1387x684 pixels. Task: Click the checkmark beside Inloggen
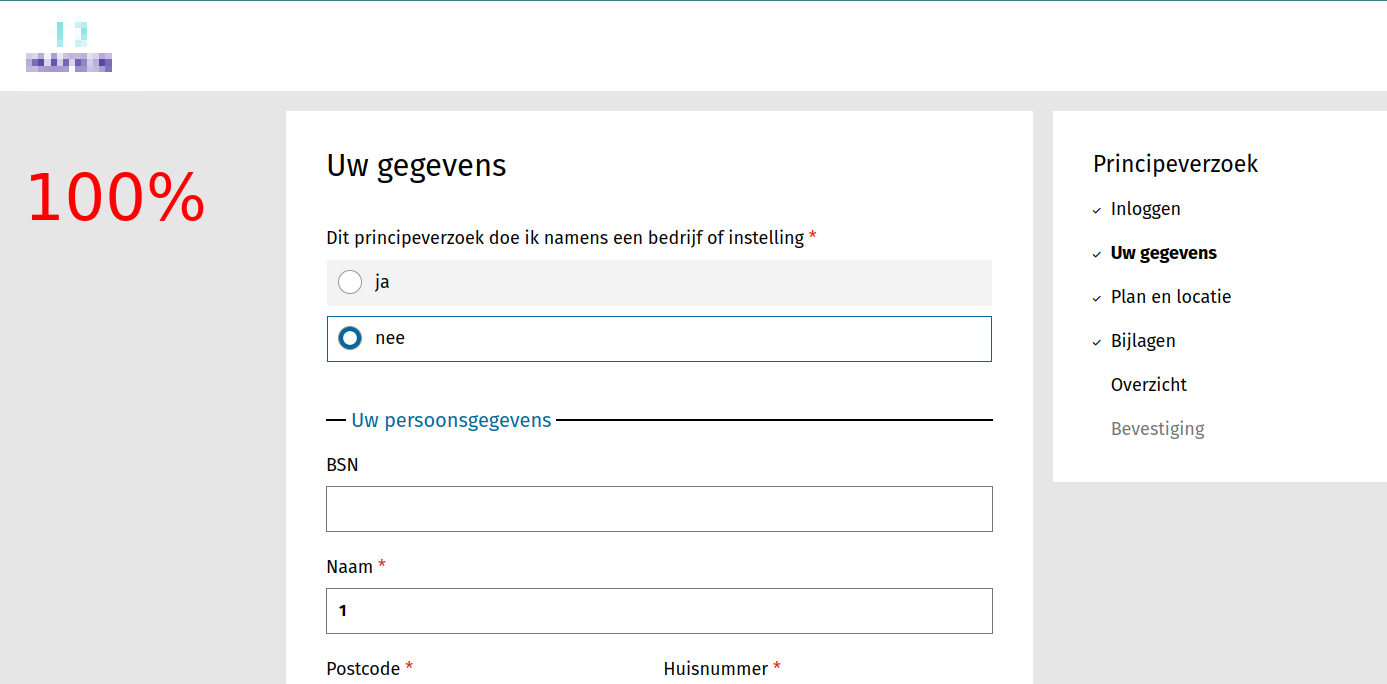click(x=1097, y=211)
